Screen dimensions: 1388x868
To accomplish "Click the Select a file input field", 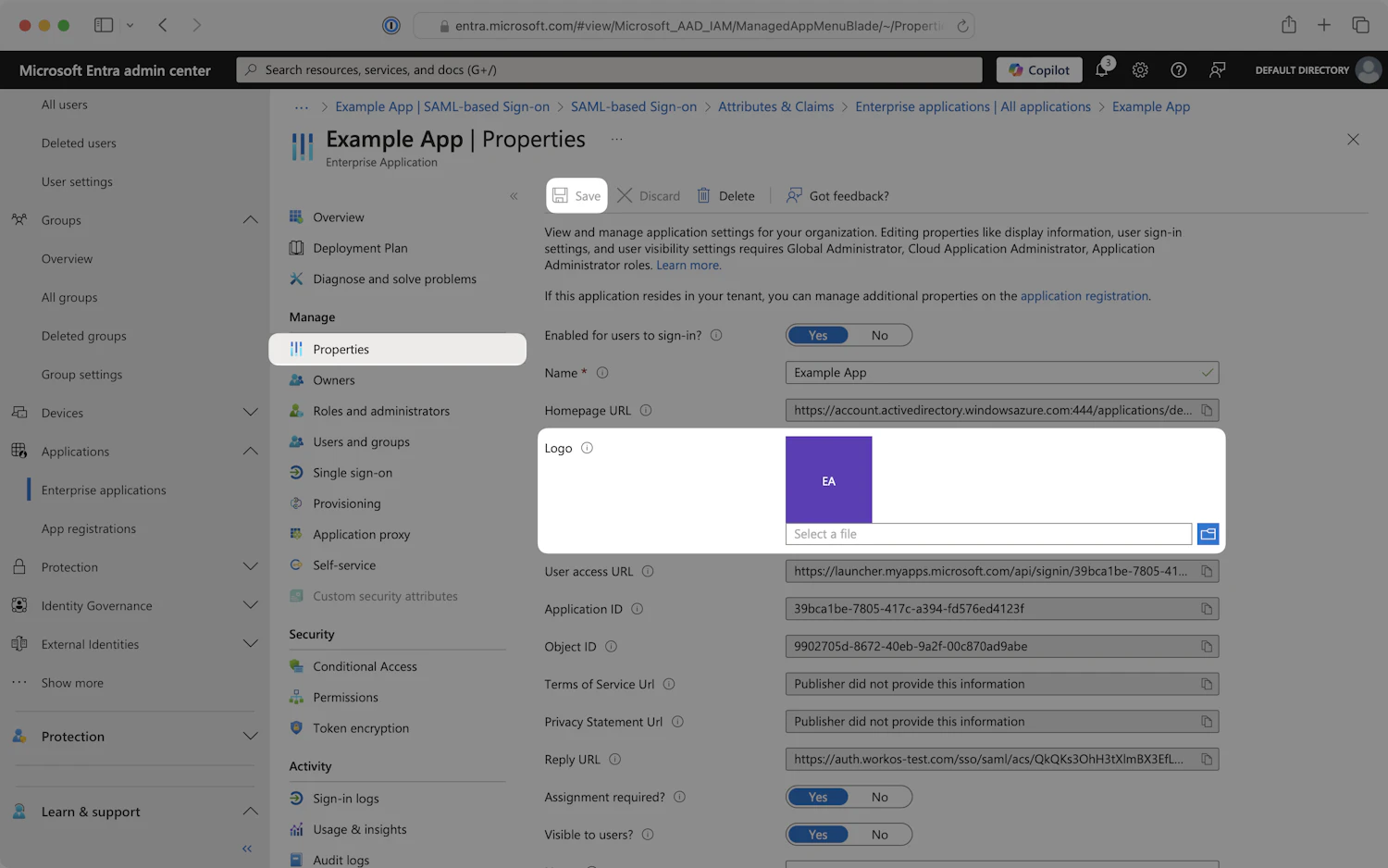I will click(988, 534).
